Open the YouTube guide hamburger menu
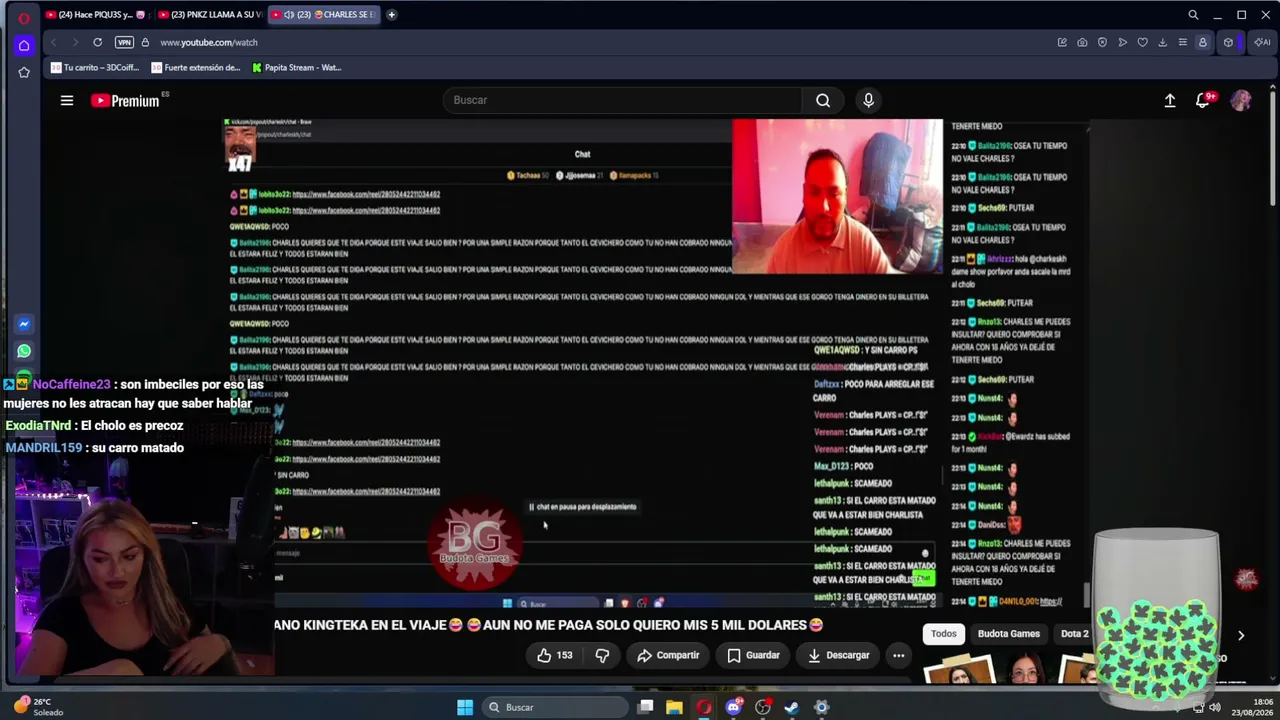Image resolution: width=1280 pixels, height=720 pixels. point(67,100)
